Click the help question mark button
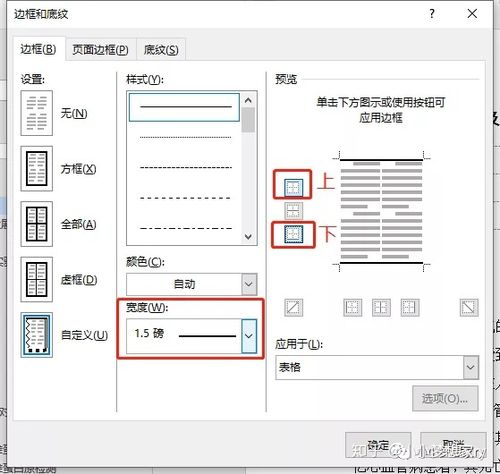Screen dimensions: 500x474 (432, 14)
